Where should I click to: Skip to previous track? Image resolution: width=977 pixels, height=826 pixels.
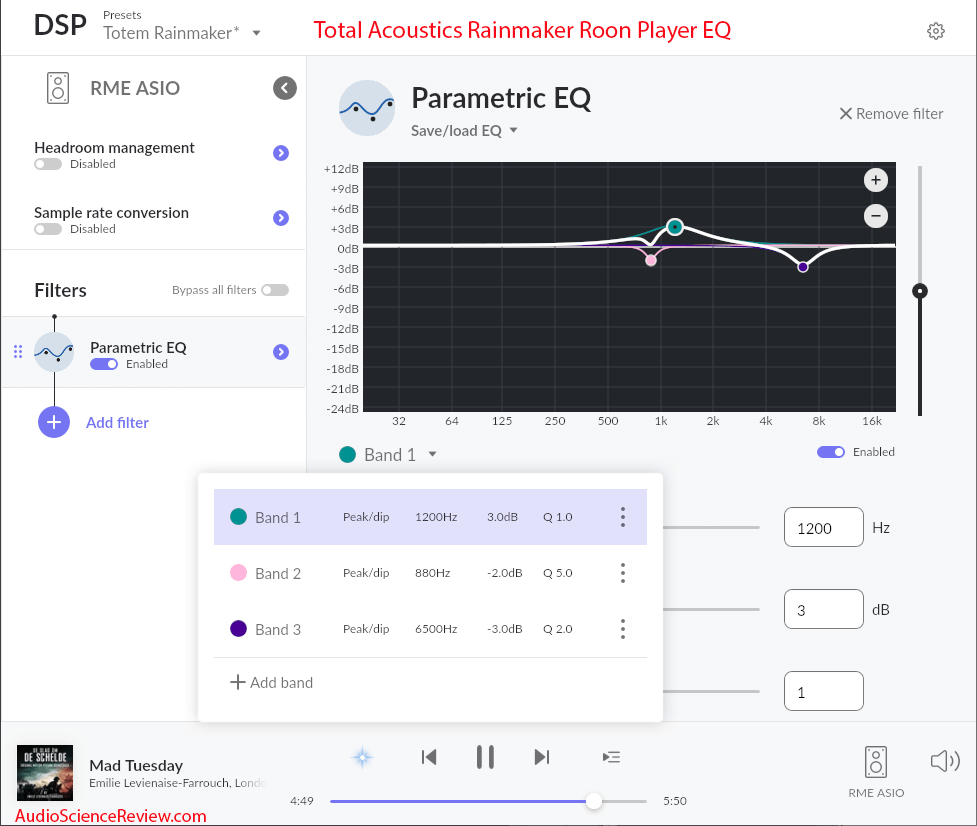click(x=429, y=757)
